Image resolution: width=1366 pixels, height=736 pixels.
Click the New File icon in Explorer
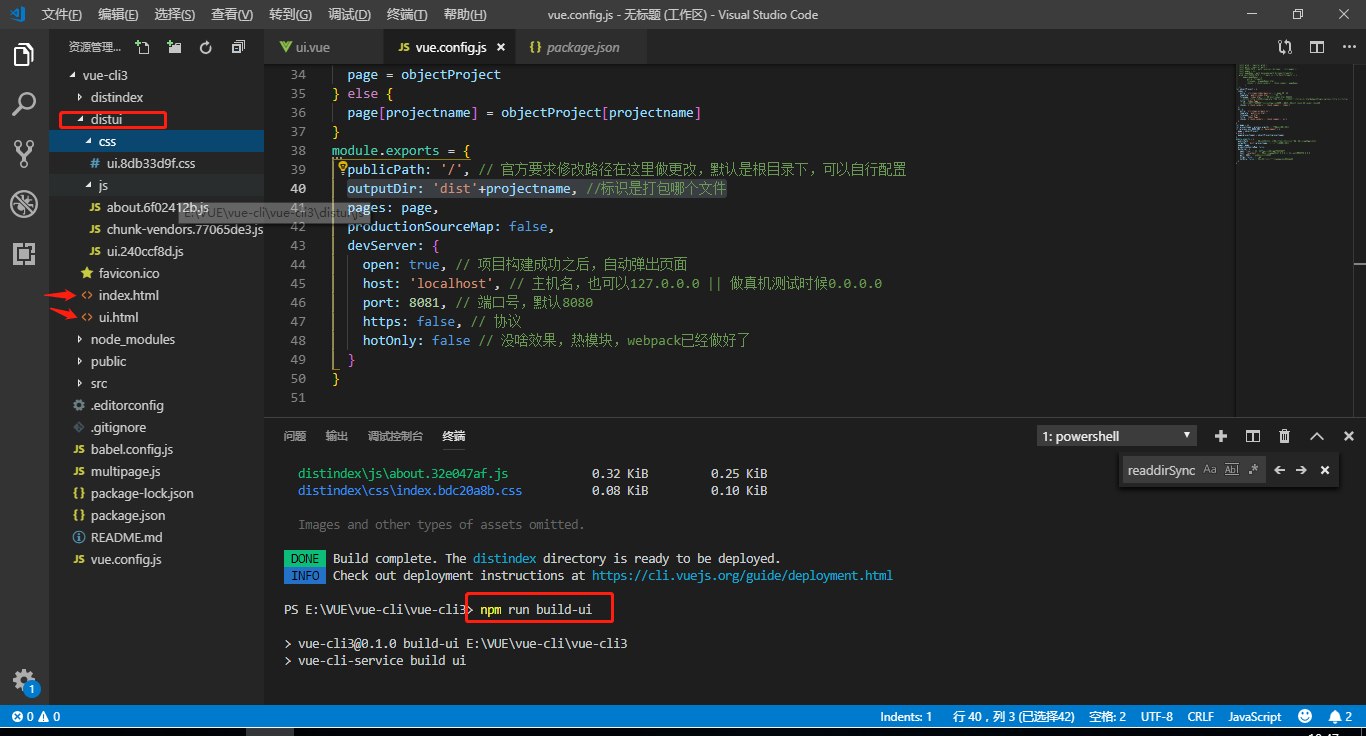[x=142, y=47]
